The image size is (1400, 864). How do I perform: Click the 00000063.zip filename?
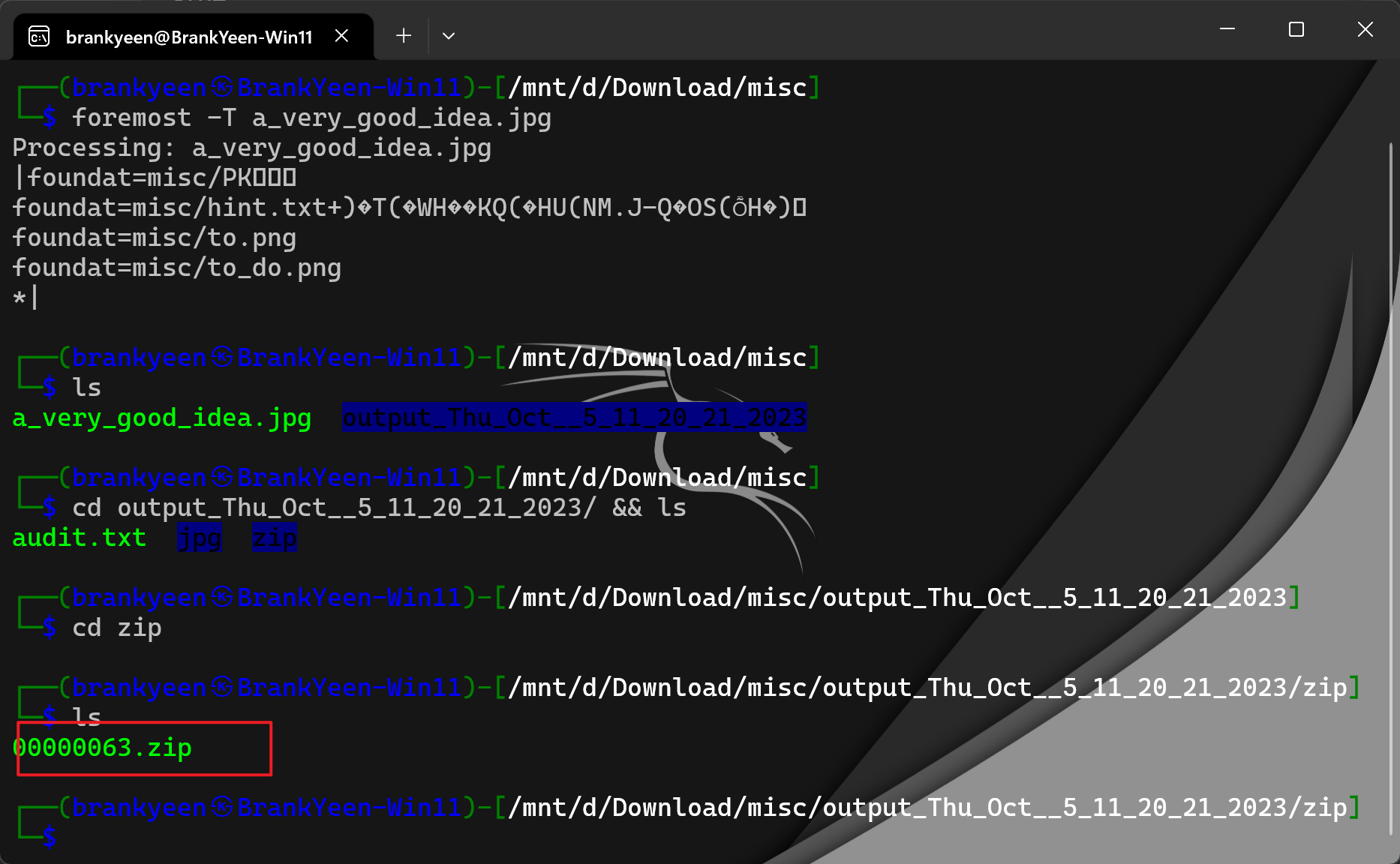(x=103, y=748)
